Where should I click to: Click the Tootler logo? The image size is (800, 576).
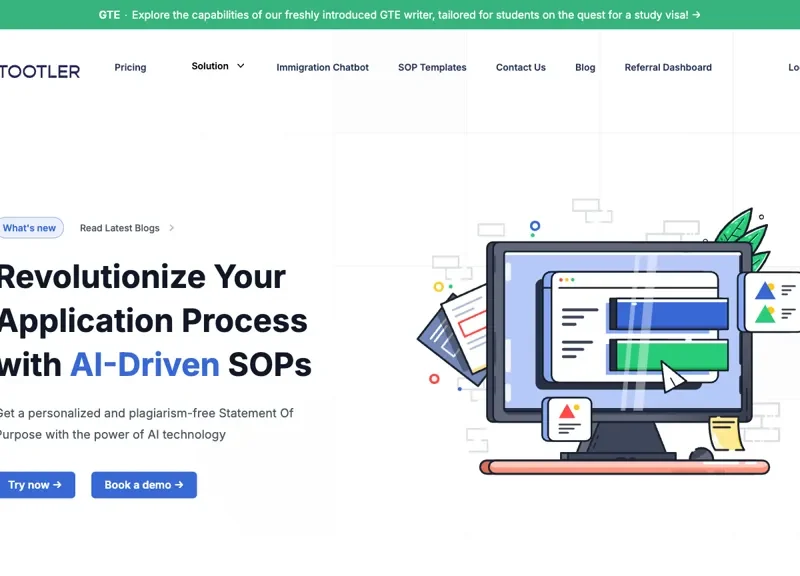(40, 70)
